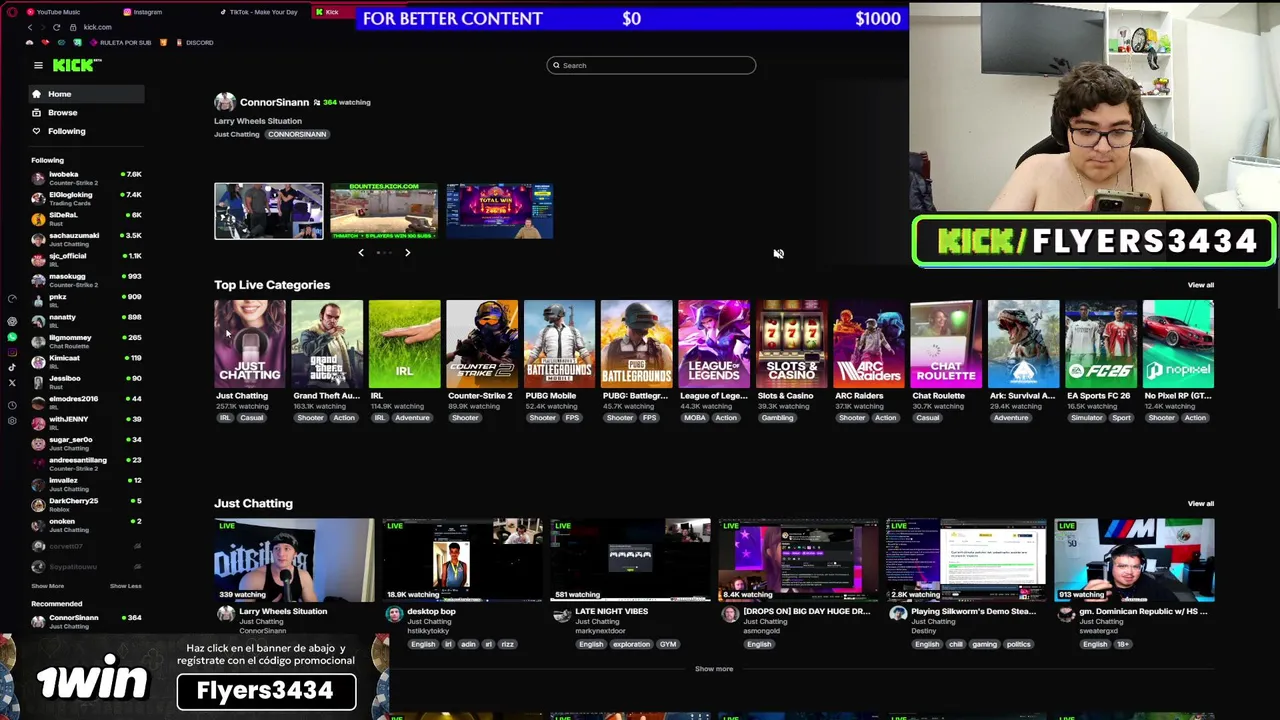Open Slots & Casino category card
Viewport: 1280px width, 720px height.
[791, 343]
